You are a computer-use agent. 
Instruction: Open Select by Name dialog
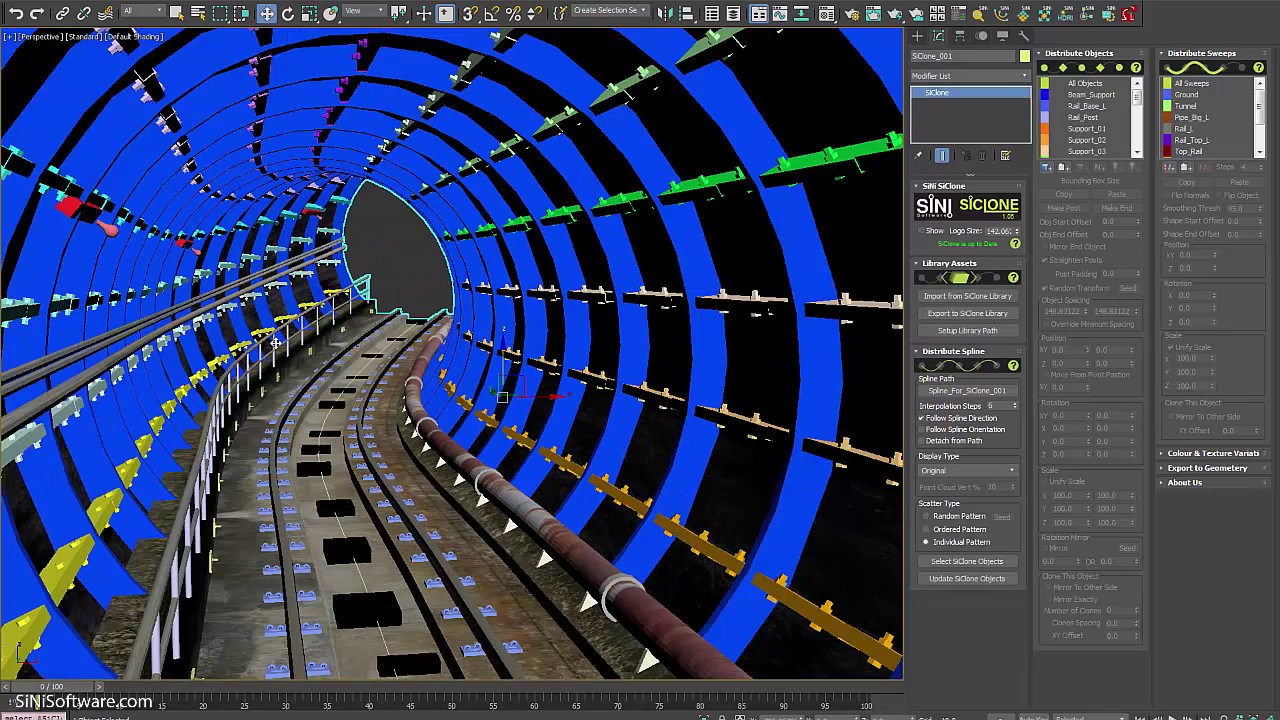(x=198, y=14)
